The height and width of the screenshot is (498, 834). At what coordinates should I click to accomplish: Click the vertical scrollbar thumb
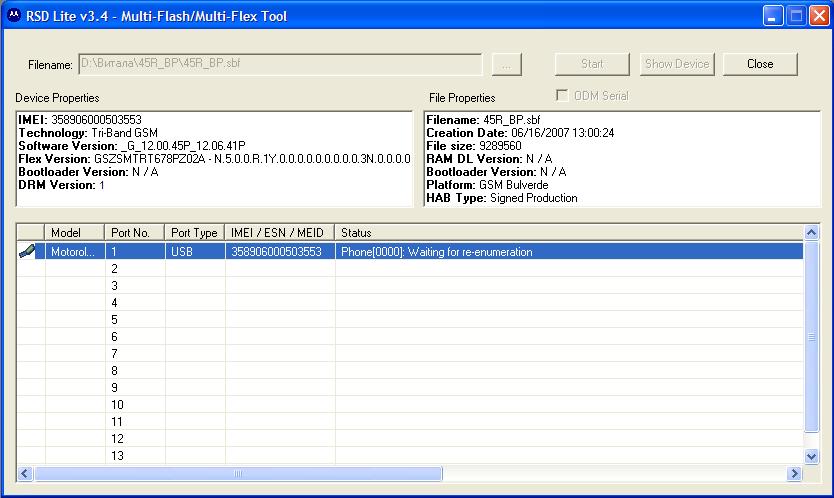(x=811, y=337)
